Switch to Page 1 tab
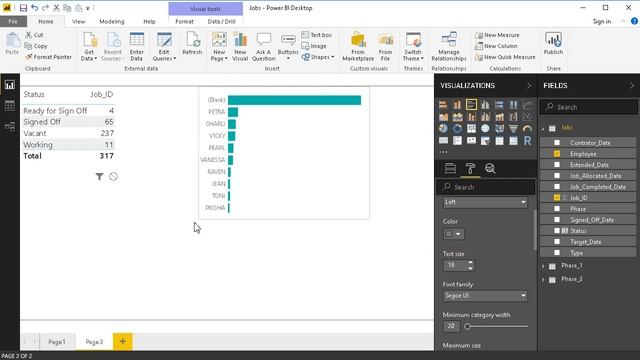 click(57, 342)
